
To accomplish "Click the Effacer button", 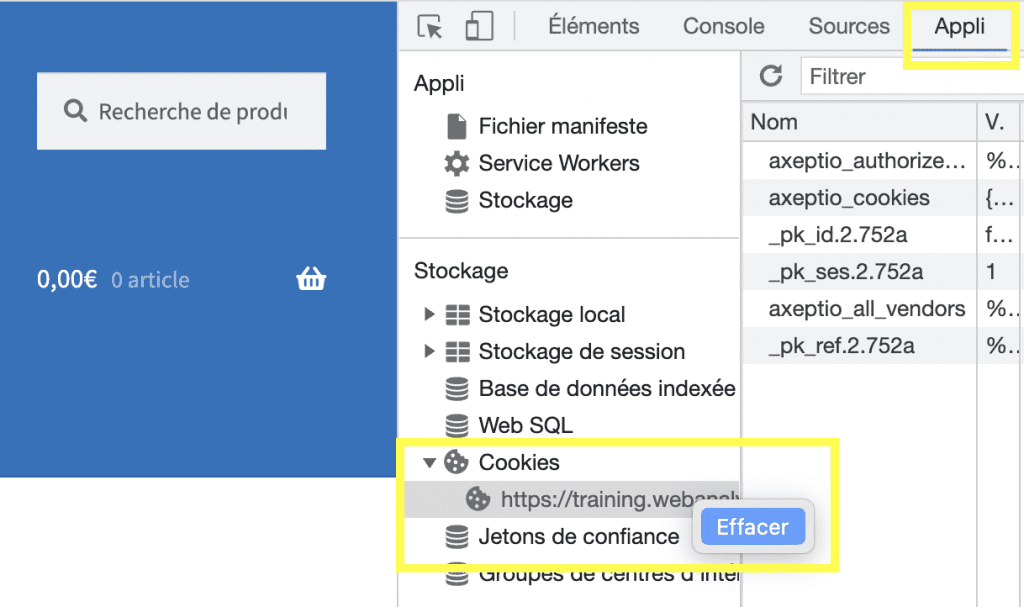I will pos(752,527).
